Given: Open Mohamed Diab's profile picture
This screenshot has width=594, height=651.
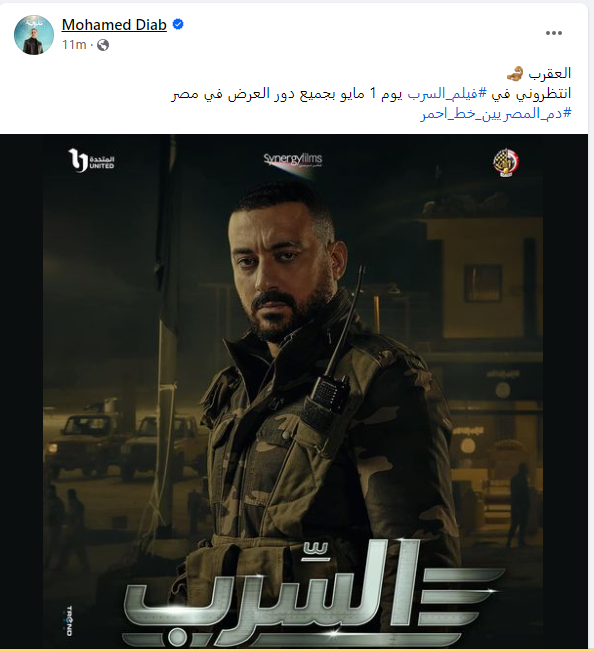Looking at the screenshot, I should click(x=34, y=35).
